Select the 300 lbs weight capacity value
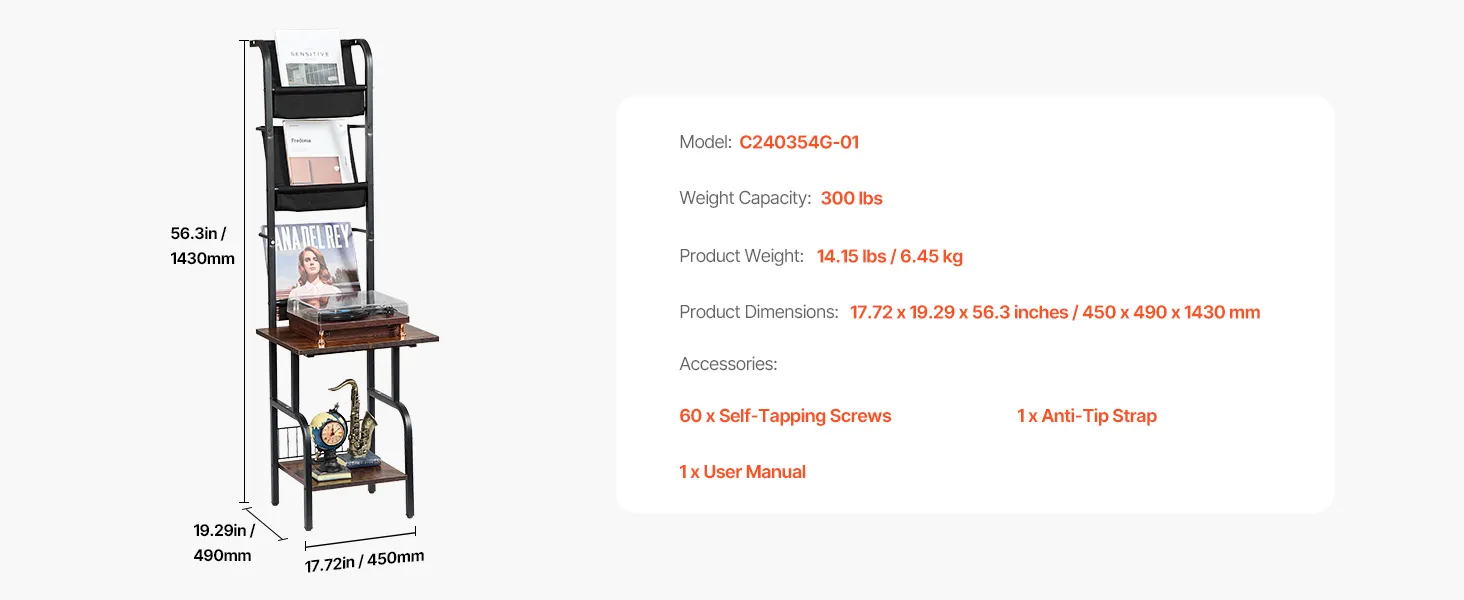 pyautogui.click(x=851, y=198)
